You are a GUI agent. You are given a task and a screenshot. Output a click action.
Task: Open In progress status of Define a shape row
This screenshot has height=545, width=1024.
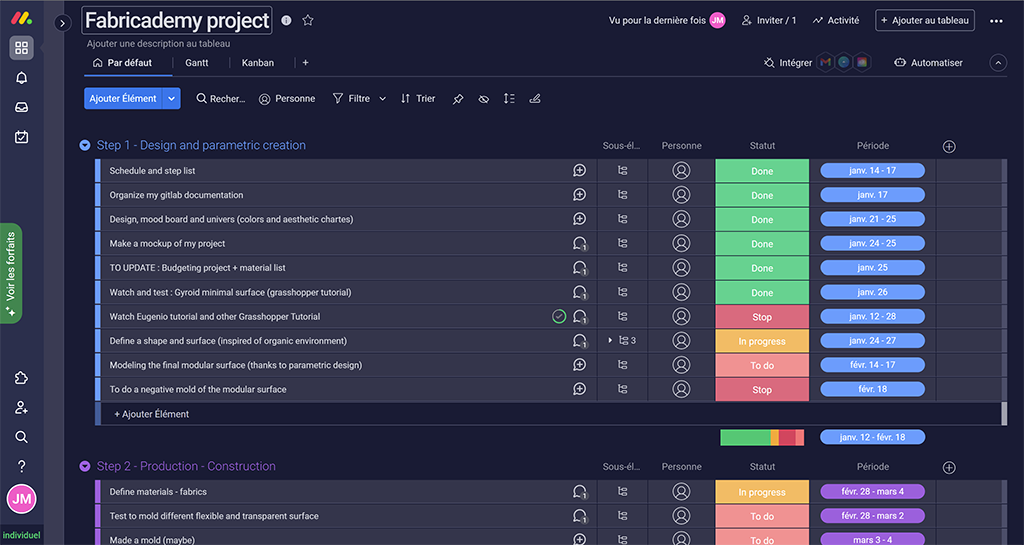pyautogui.click(x=762, y=341)
